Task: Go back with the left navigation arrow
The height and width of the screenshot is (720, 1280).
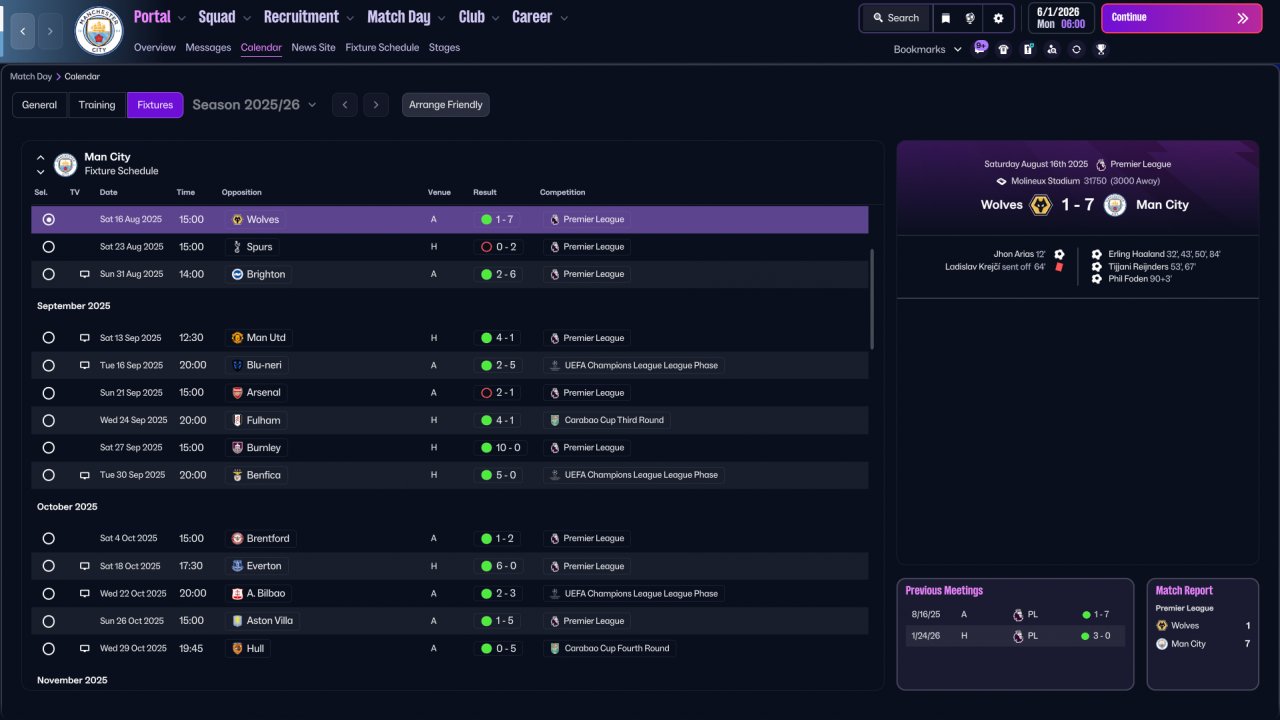Action: pos(23,31)
